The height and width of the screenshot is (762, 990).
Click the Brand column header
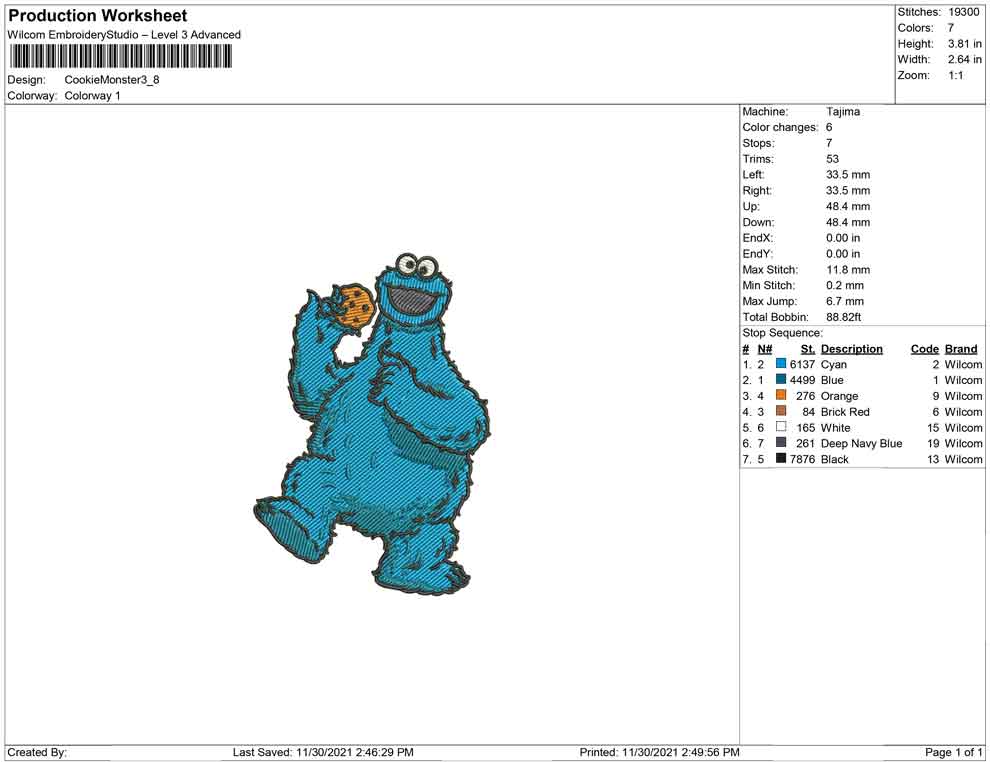coord(961,348)
